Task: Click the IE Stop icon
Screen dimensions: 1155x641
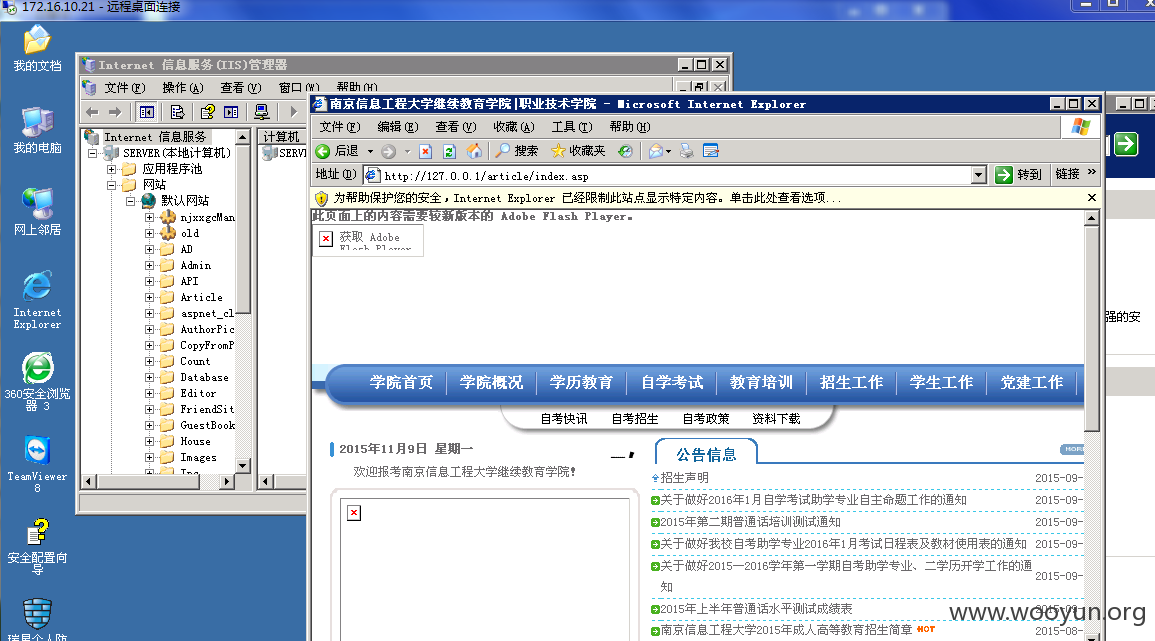Action: tap(425, 151)
